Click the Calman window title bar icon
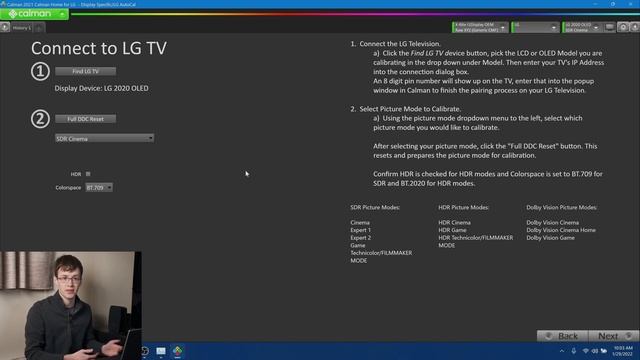The image size is (640, 360). click(3, 4)
